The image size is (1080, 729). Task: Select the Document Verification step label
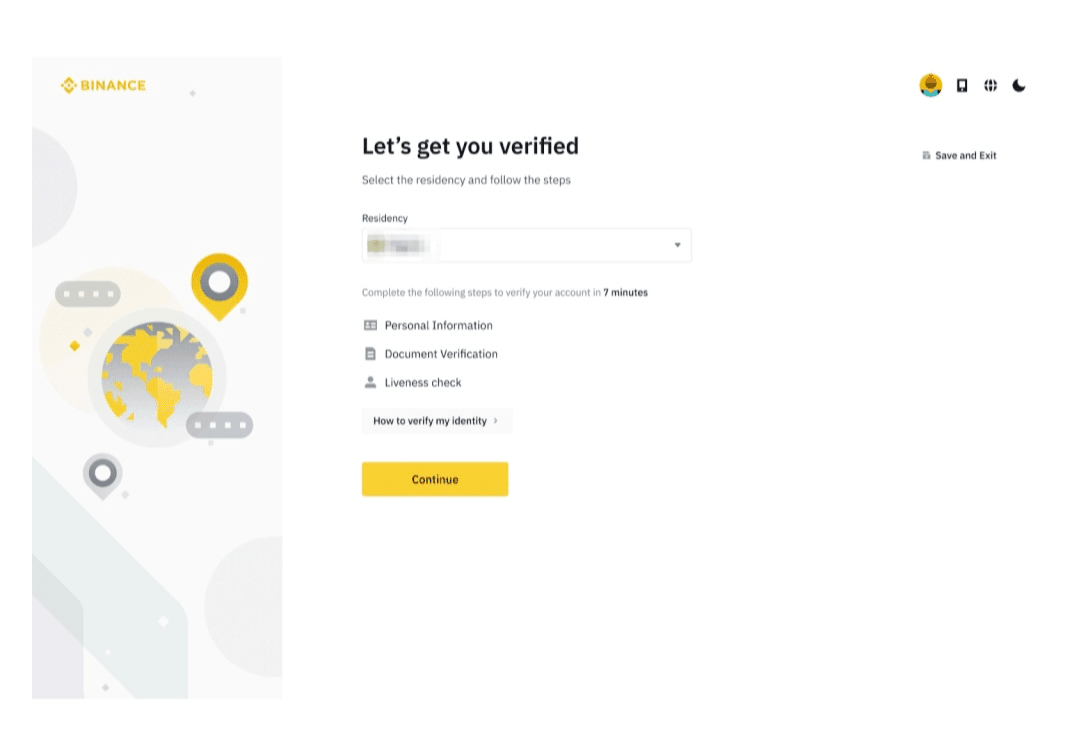coord(441,354)
